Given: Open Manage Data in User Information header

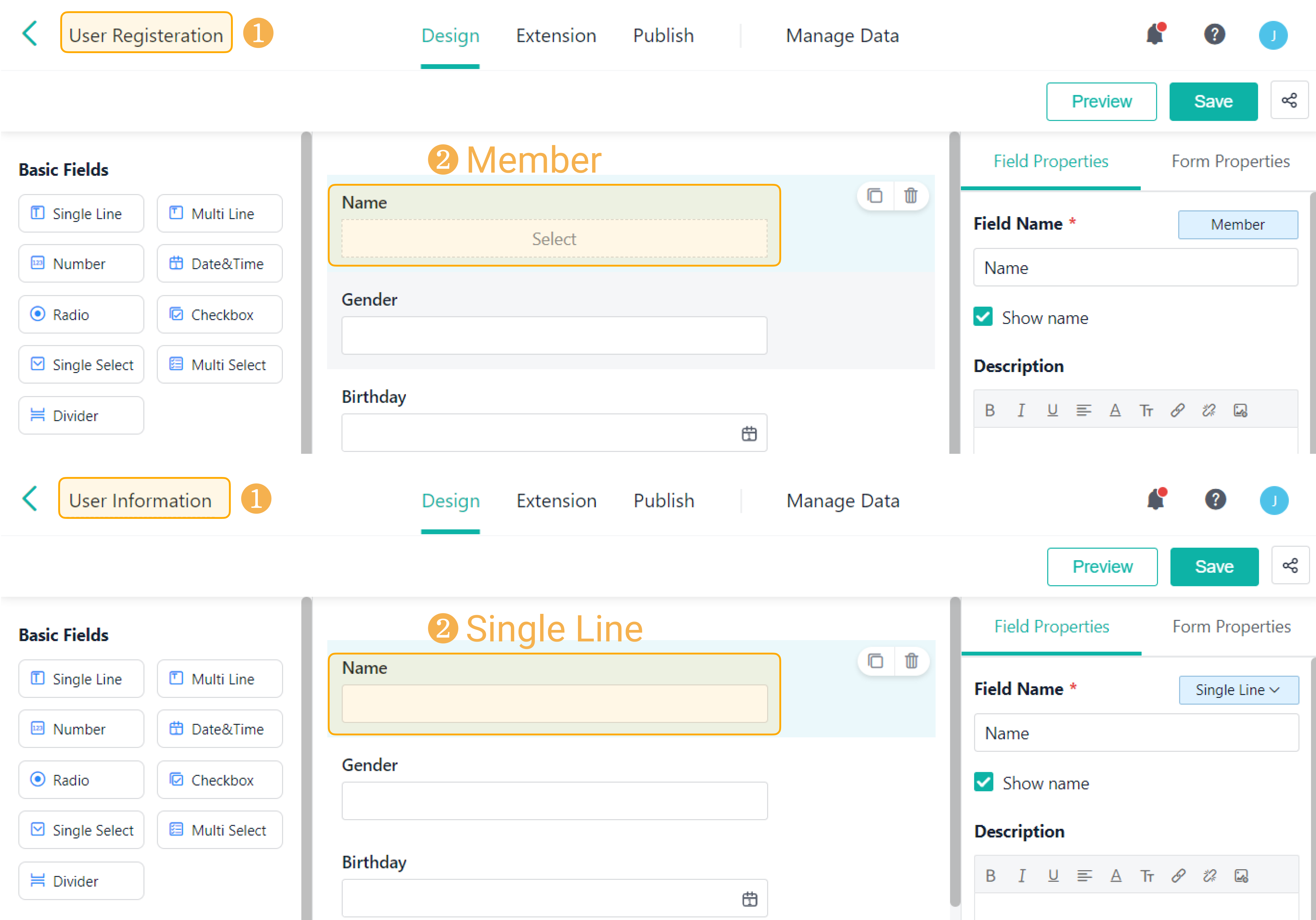Looking at the screenshot, I should click(842, 501).
